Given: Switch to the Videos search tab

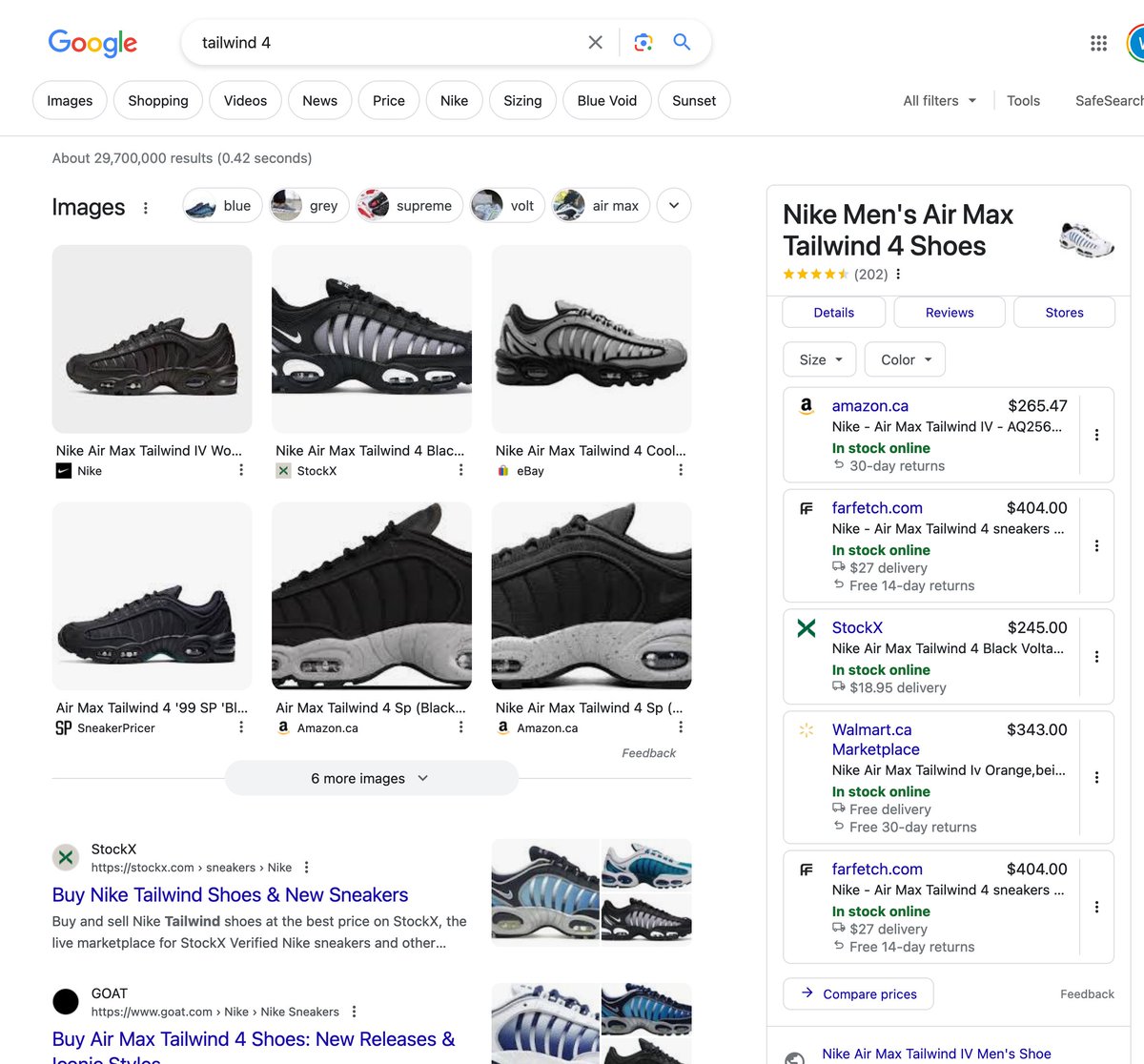Looking at the screenshot, I should point(245,101).
